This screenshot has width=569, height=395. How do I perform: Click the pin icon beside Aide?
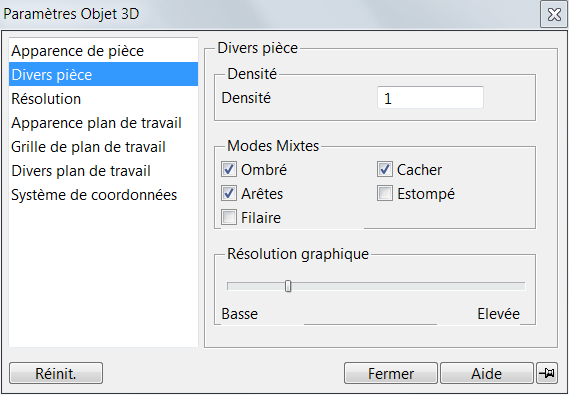547,373
